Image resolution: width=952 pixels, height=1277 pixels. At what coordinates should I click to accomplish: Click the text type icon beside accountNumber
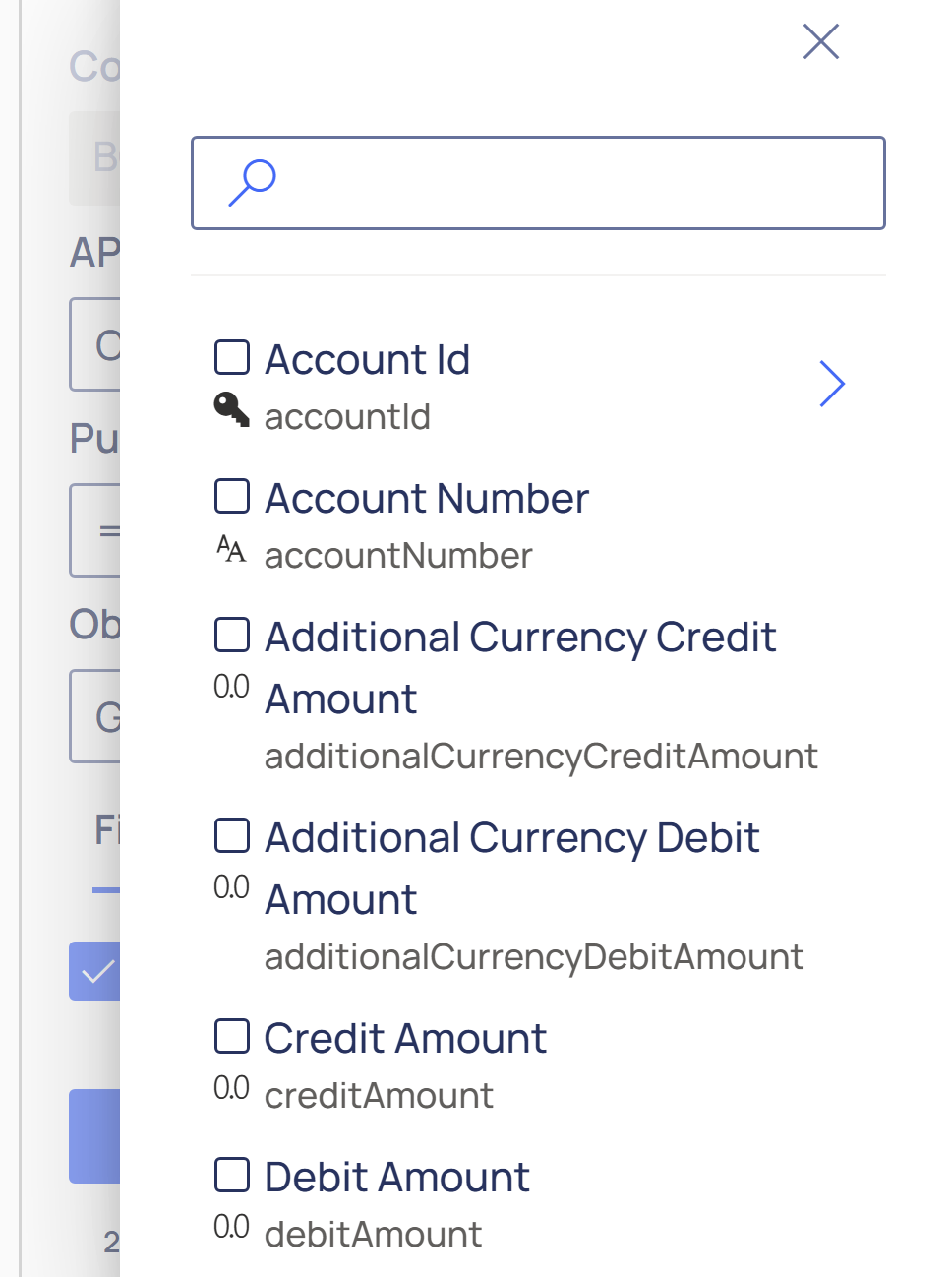[x=231, y=549]
